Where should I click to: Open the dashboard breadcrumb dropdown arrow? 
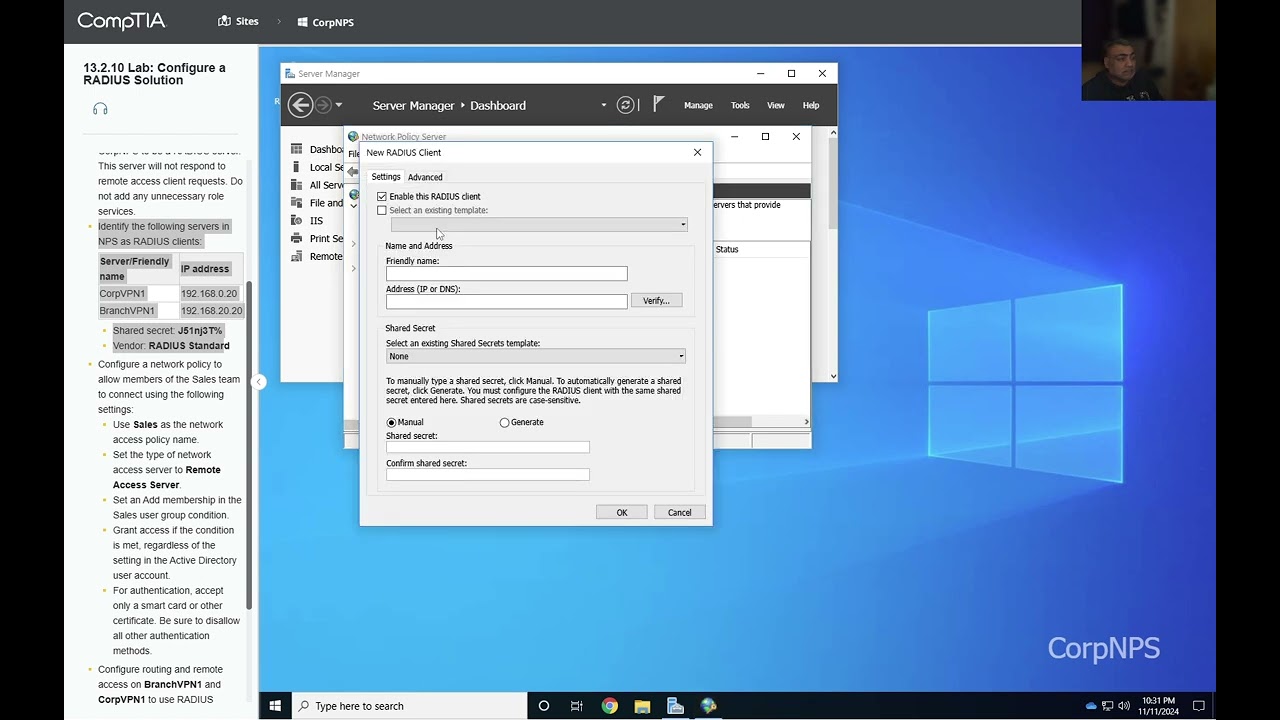tap(603, 105)
